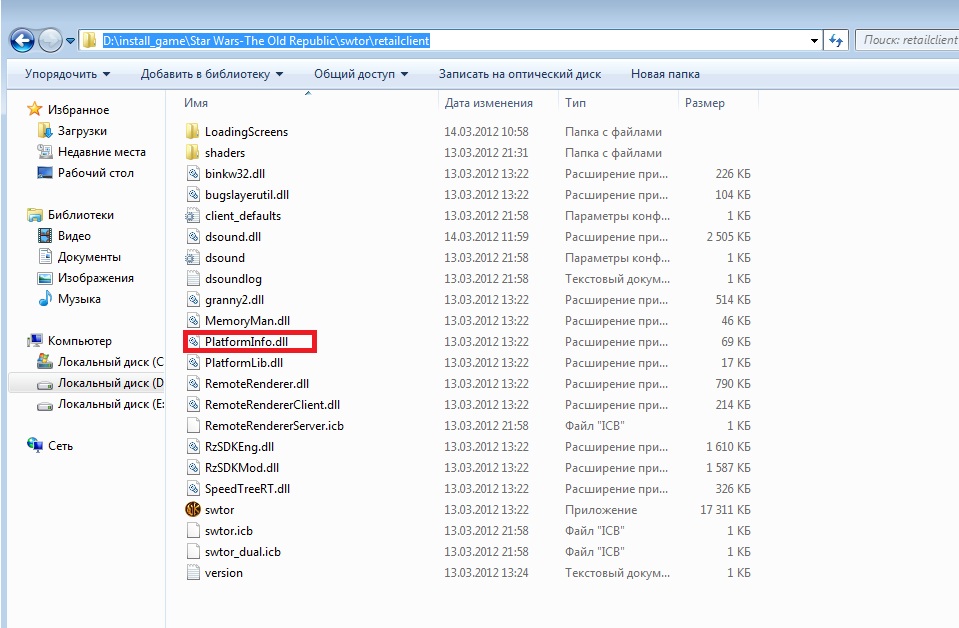This screenshot has height=628, width=959.
Task: Click the refresh button next to address bar
Action: click(836, 41)
